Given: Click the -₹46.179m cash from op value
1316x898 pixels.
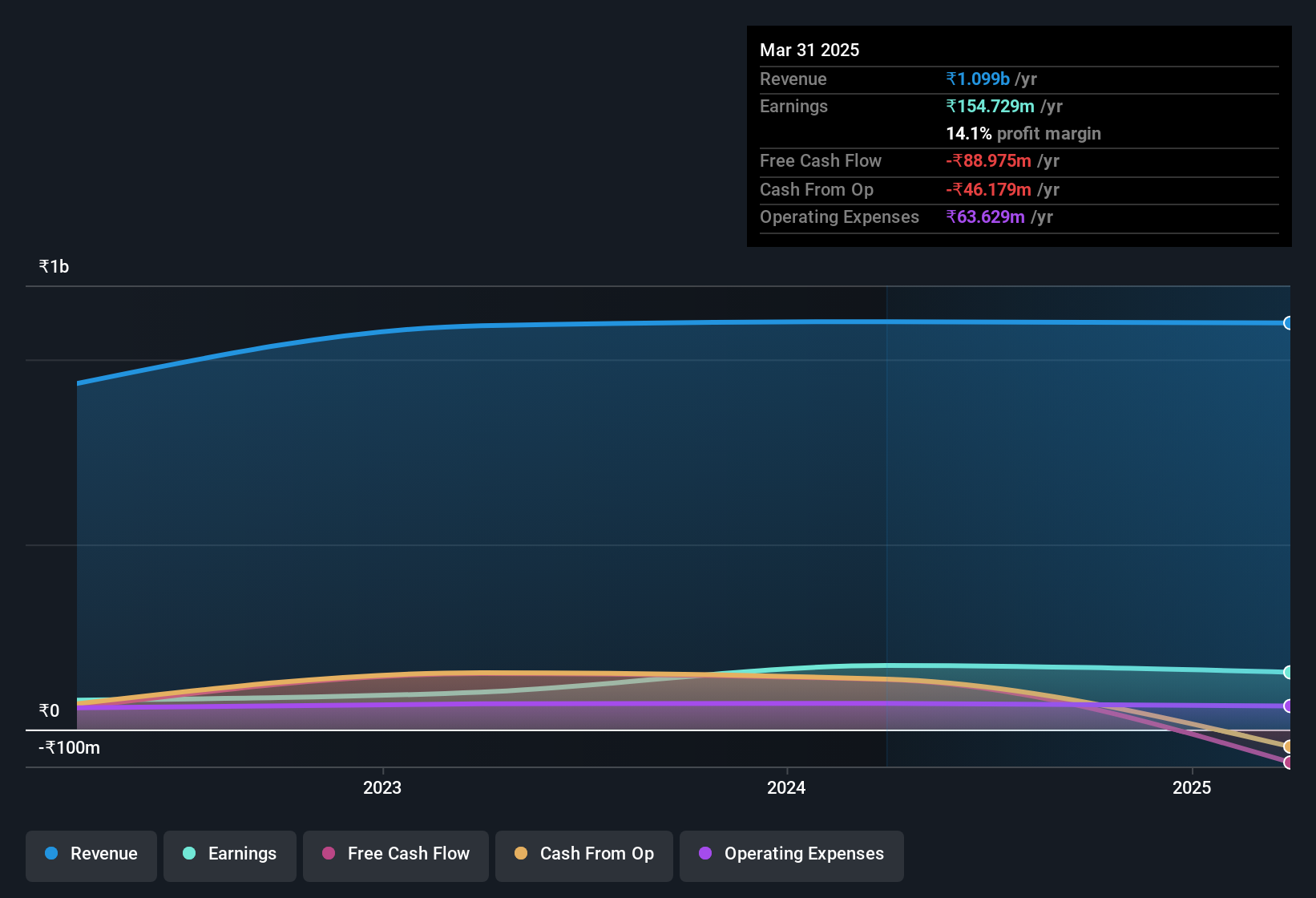Looking at the screenshot, I should click(988, 189).
